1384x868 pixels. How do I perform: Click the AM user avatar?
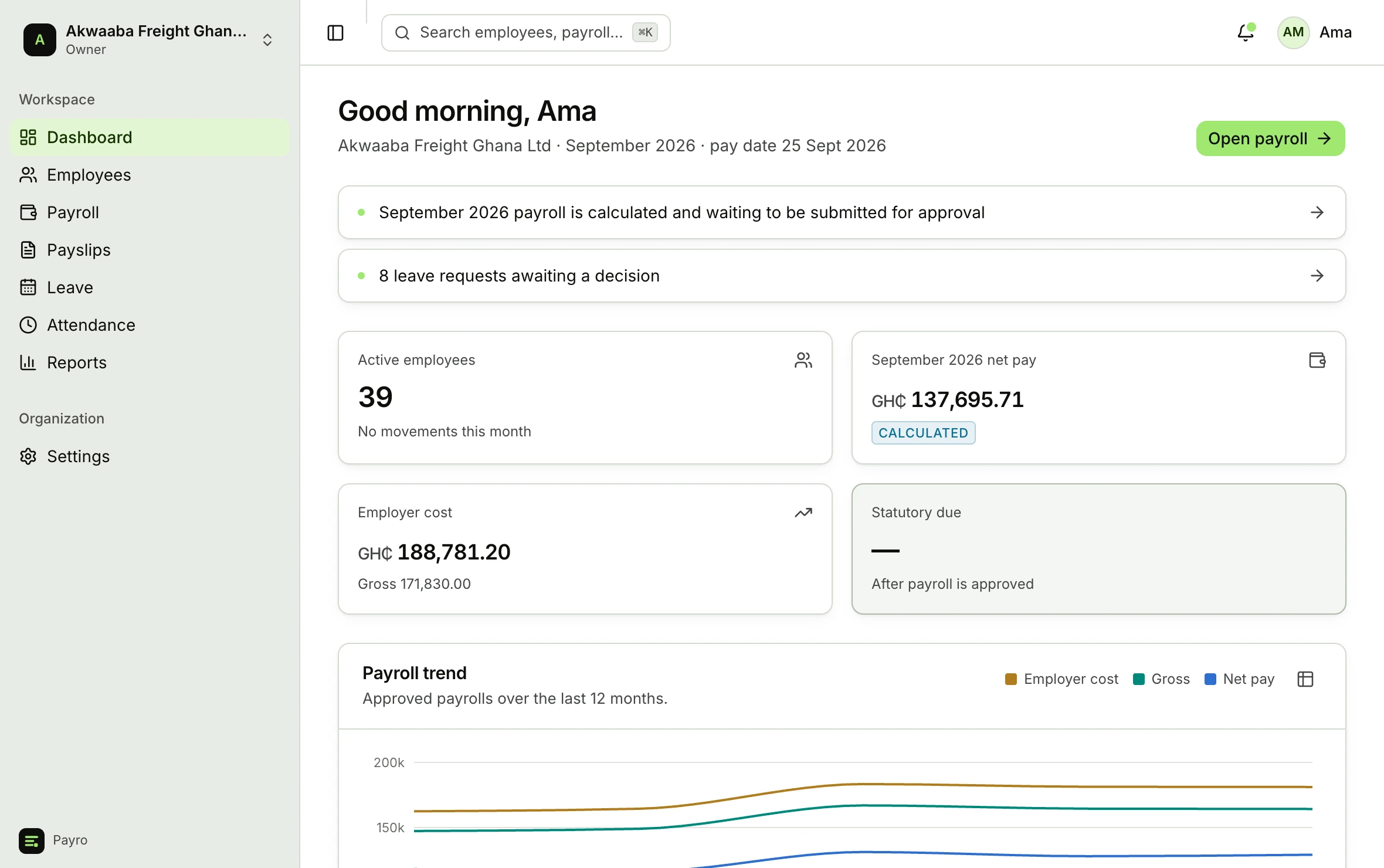coord(1293,32)
